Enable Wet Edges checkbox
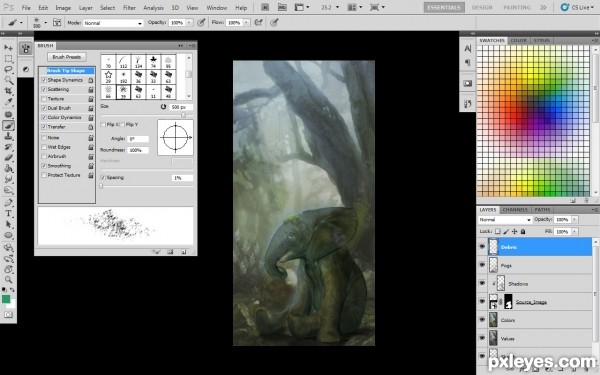The image size is (600, 375). [x=44, y=147]
